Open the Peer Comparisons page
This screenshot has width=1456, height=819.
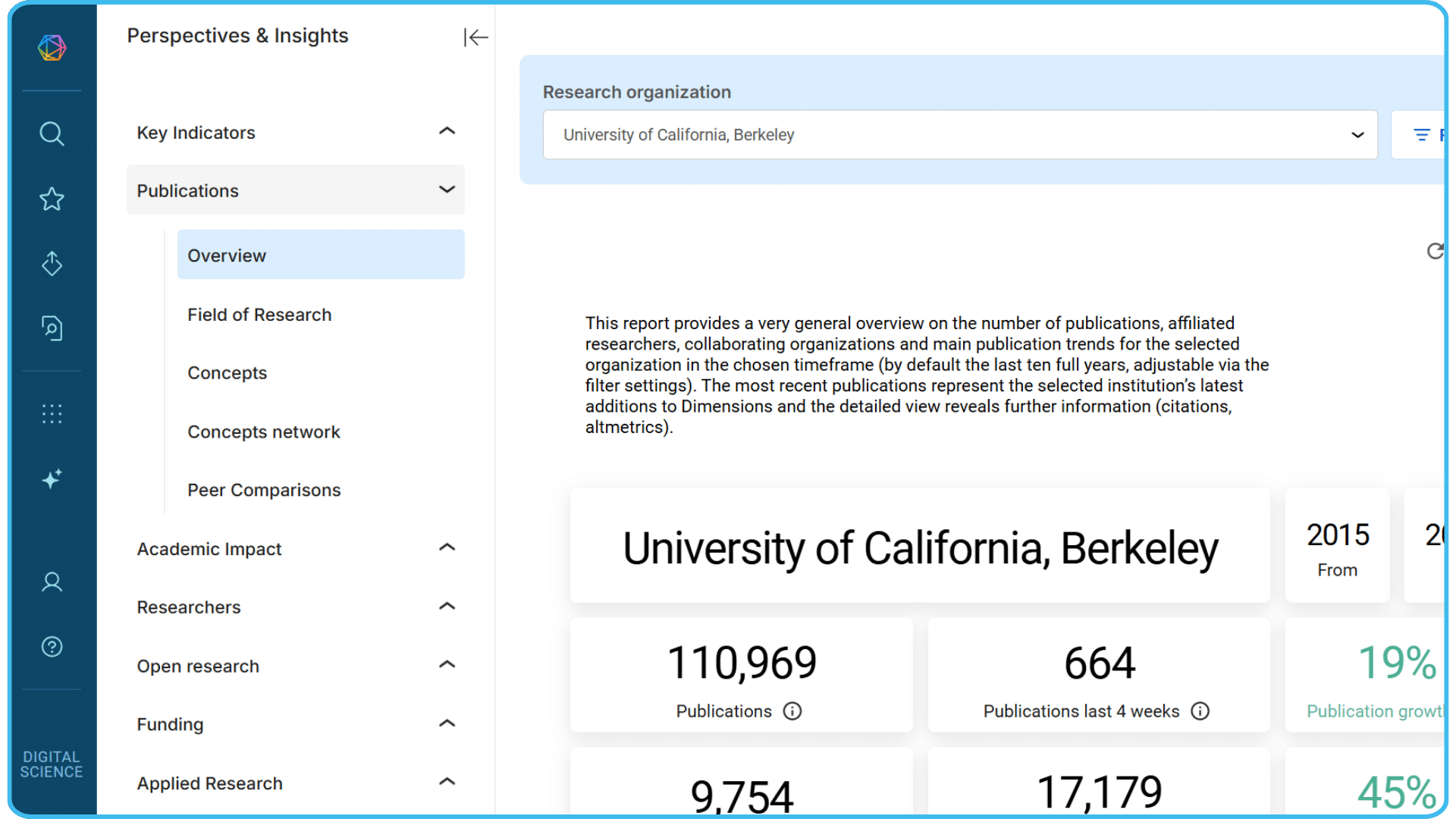coord(321,490)
